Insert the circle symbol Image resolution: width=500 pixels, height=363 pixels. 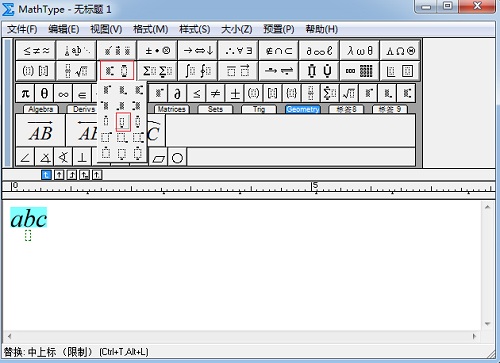[177, 157]
